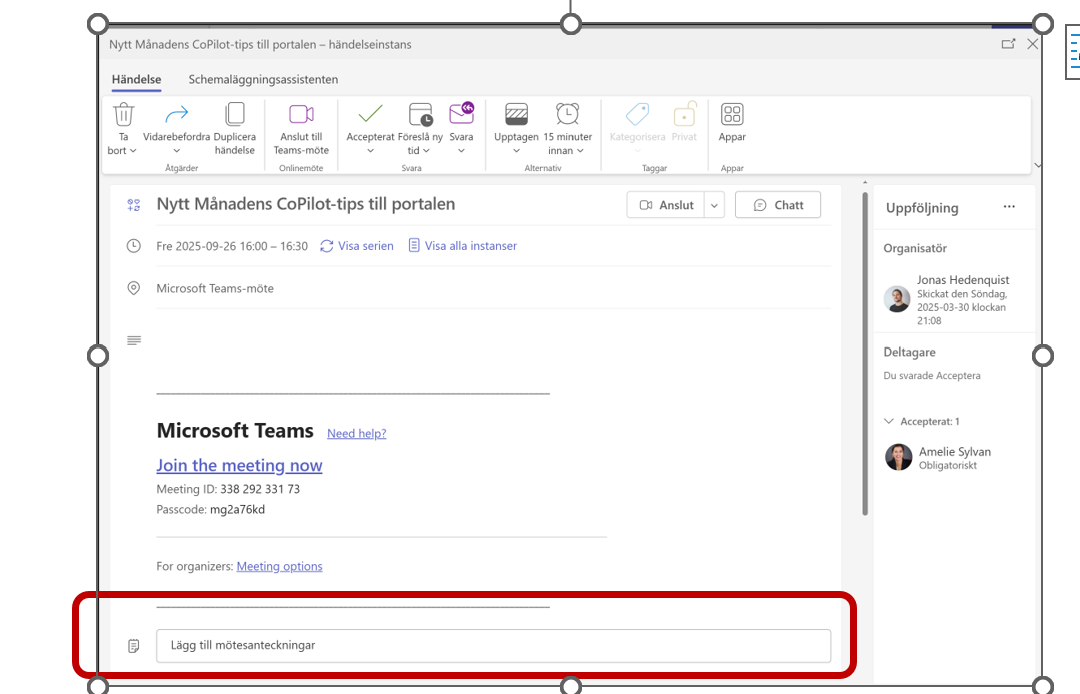Open the dropdown arrow beside Anslut button

click(x=714, y=205)
